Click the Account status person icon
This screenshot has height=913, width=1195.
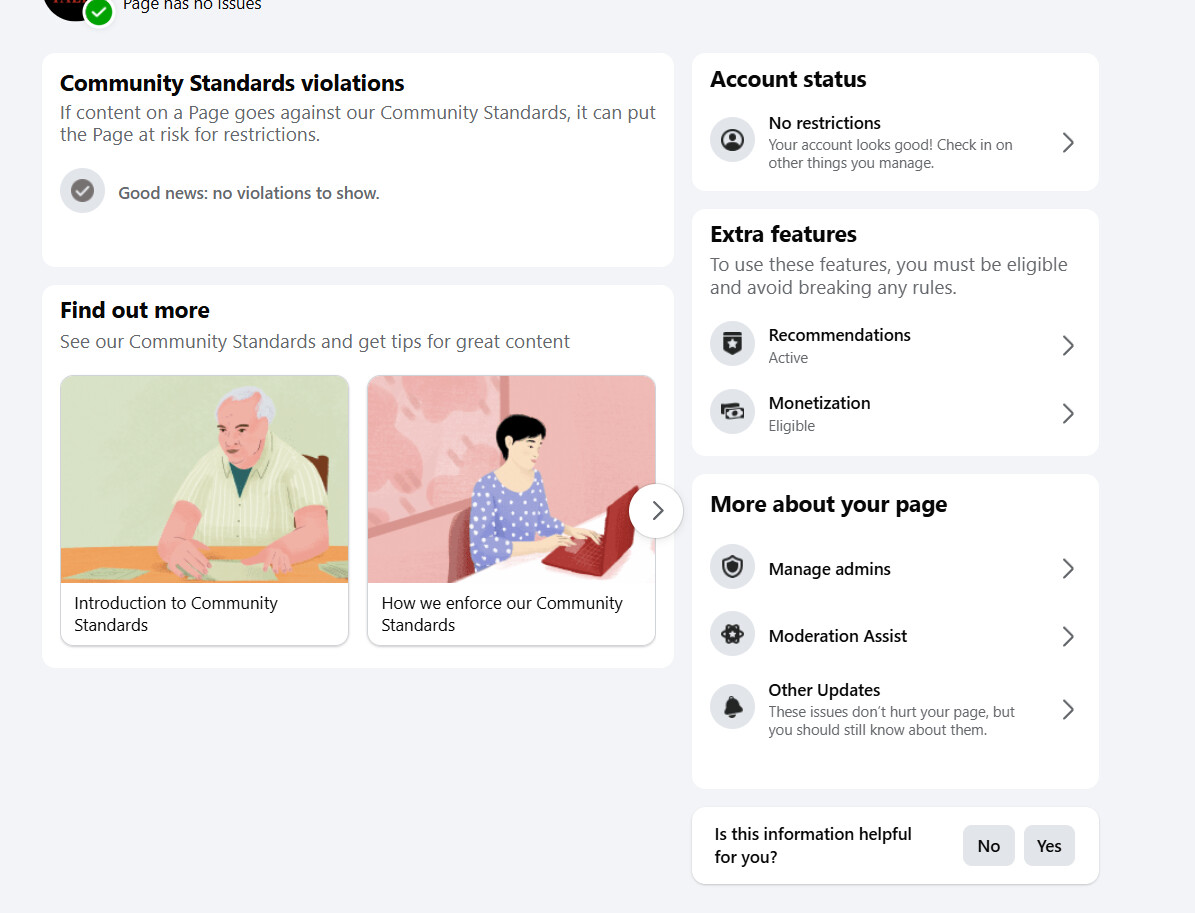point(732,139)
